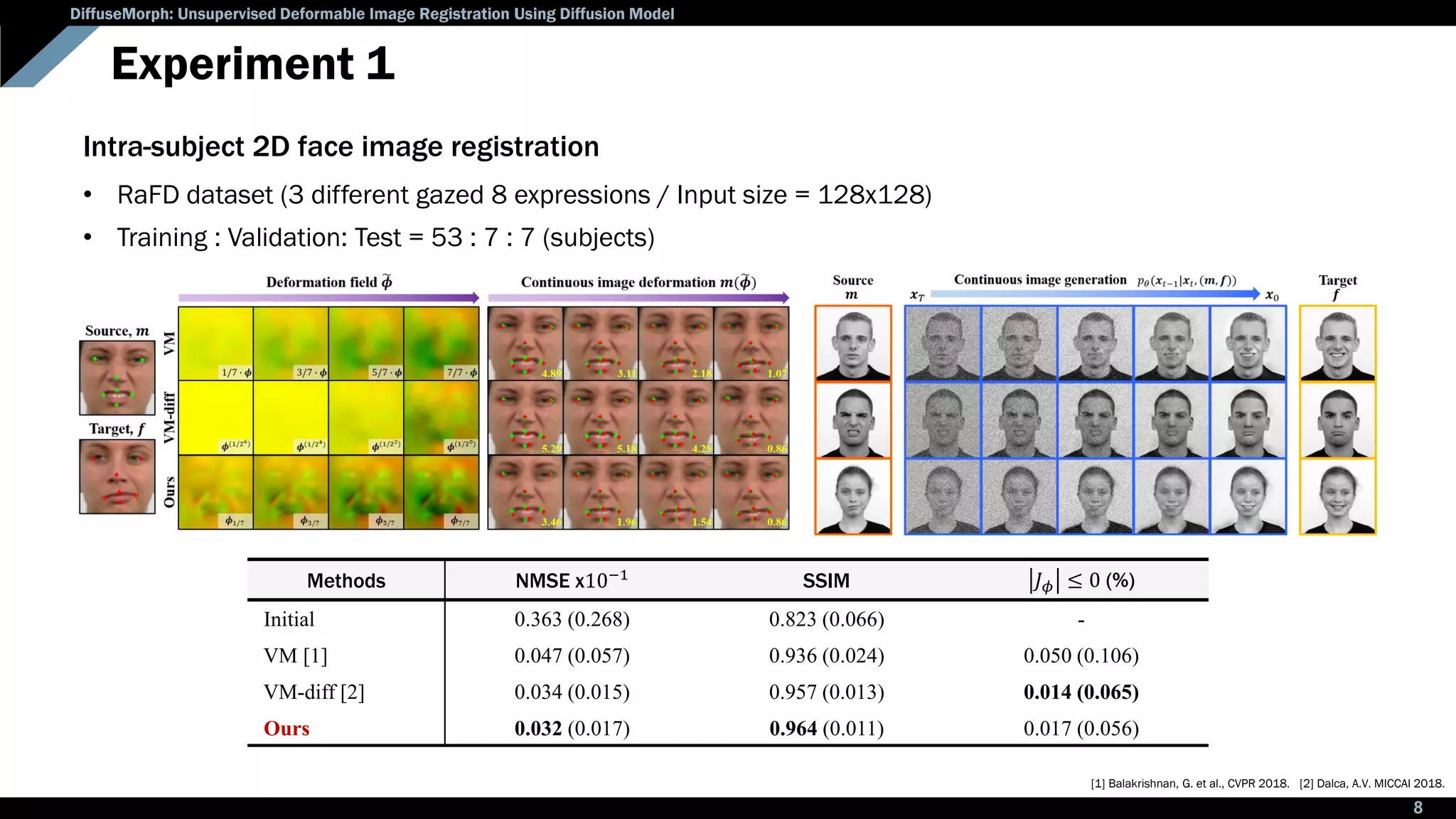This screenshot has height=819, width=1456.
Task: Click the noisiest x_T image in top row
Action: [x=943, y=343]
